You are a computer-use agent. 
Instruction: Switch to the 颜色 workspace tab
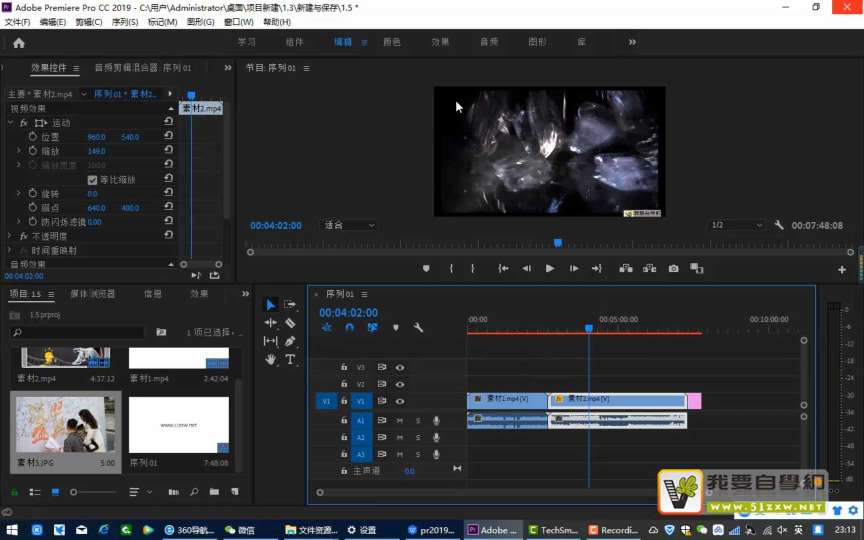[x=391, y=42]
